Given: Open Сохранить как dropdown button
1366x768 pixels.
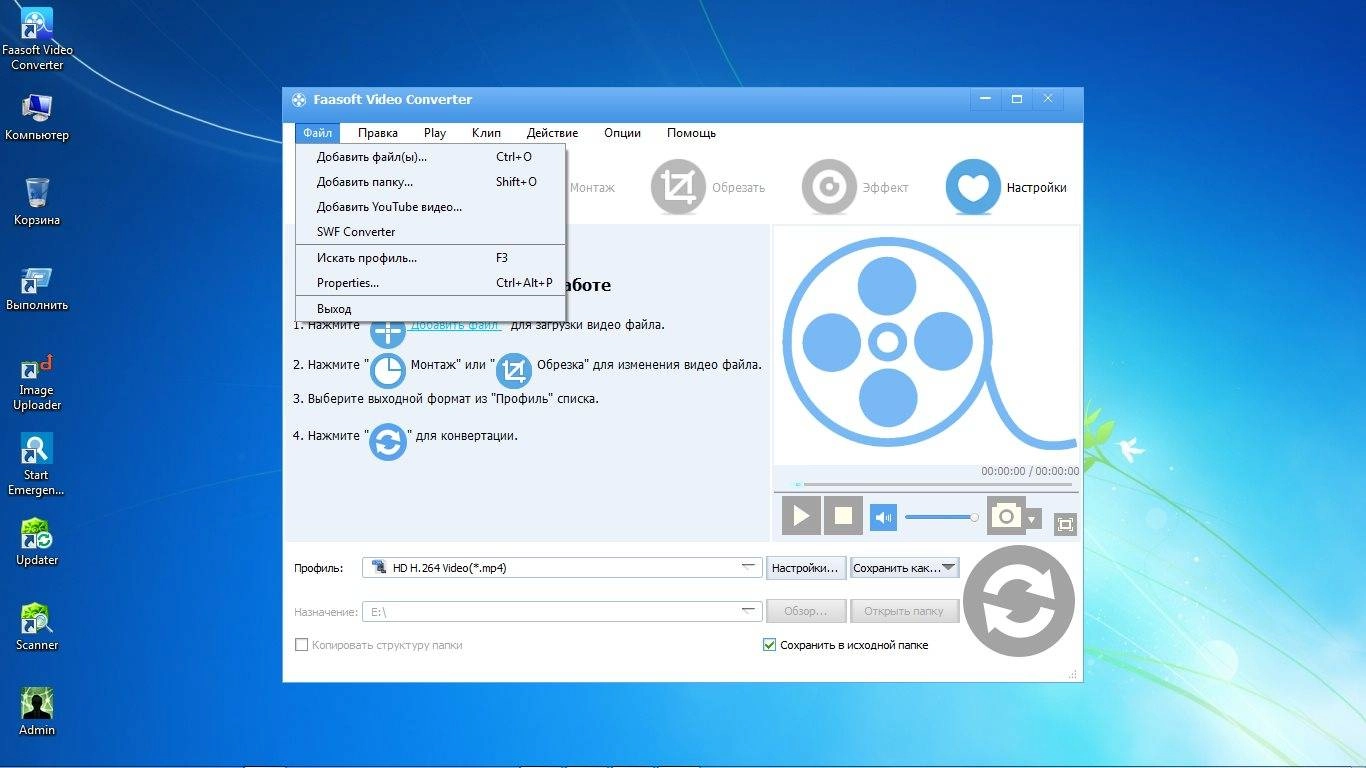Looking at the screenshot, I should click(x=905, y=568).
